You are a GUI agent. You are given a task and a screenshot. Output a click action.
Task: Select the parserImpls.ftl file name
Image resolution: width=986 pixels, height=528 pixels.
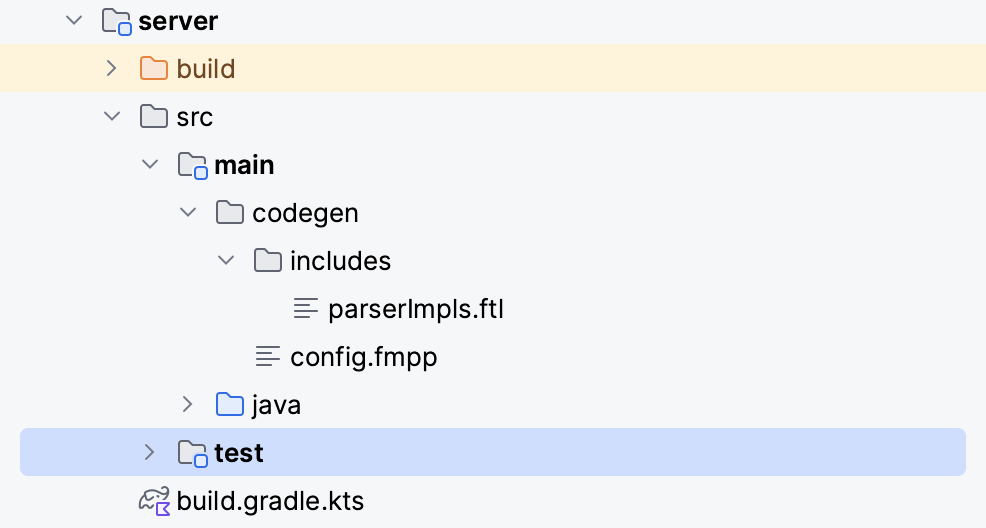[x=416, y=309]
